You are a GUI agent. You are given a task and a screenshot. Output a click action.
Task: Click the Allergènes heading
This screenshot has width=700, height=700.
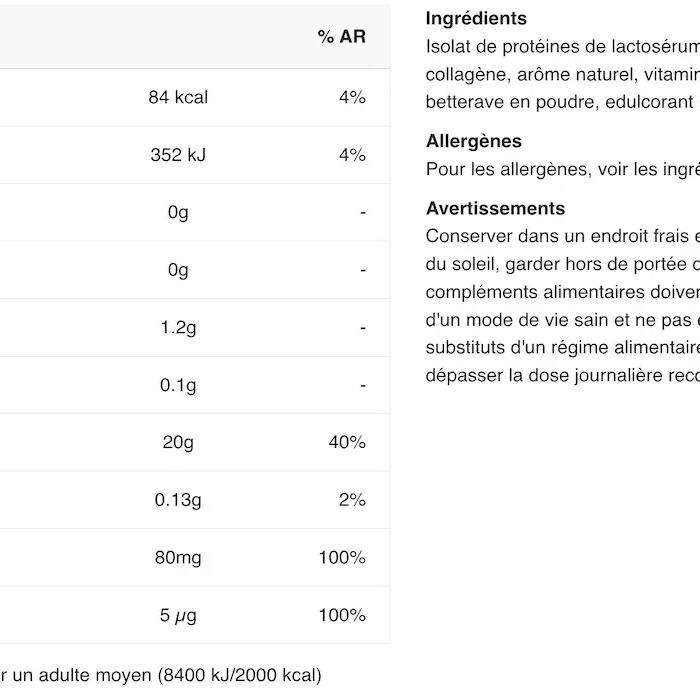tap(474, 141)
